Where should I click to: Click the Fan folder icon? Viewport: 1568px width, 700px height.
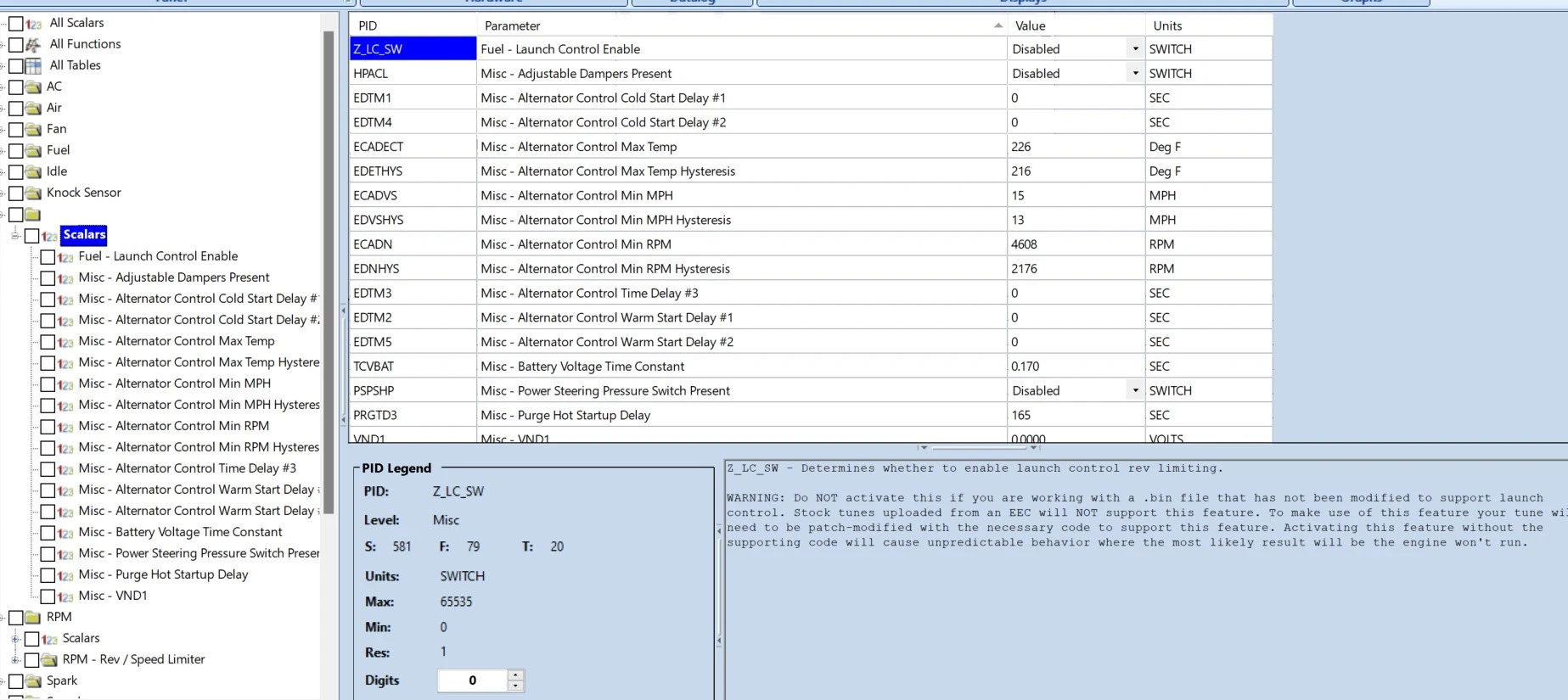click(x=33, y=130)
